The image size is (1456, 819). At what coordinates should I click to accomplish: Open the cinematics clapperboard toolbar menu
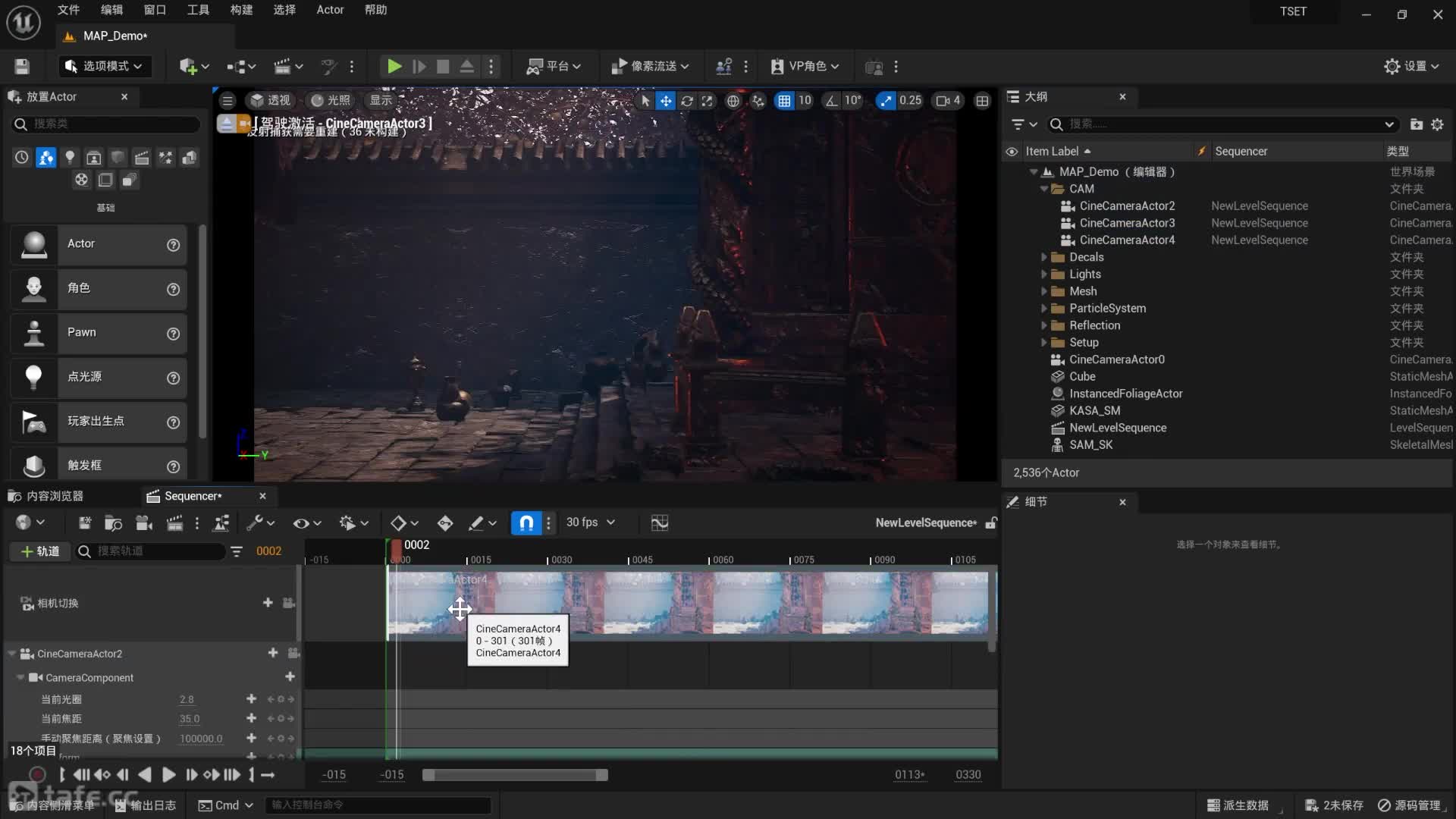[x=288, y=67]
